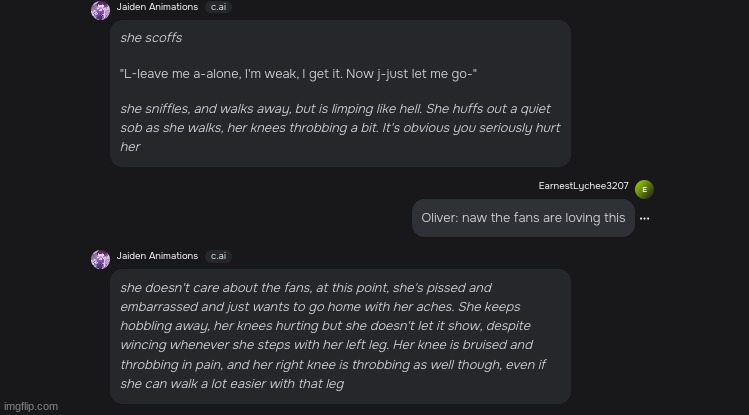Viewport: 749px width, 415px height.
Task: Click the c.ai badge on the last message
Action: click(x=218, y=256)
